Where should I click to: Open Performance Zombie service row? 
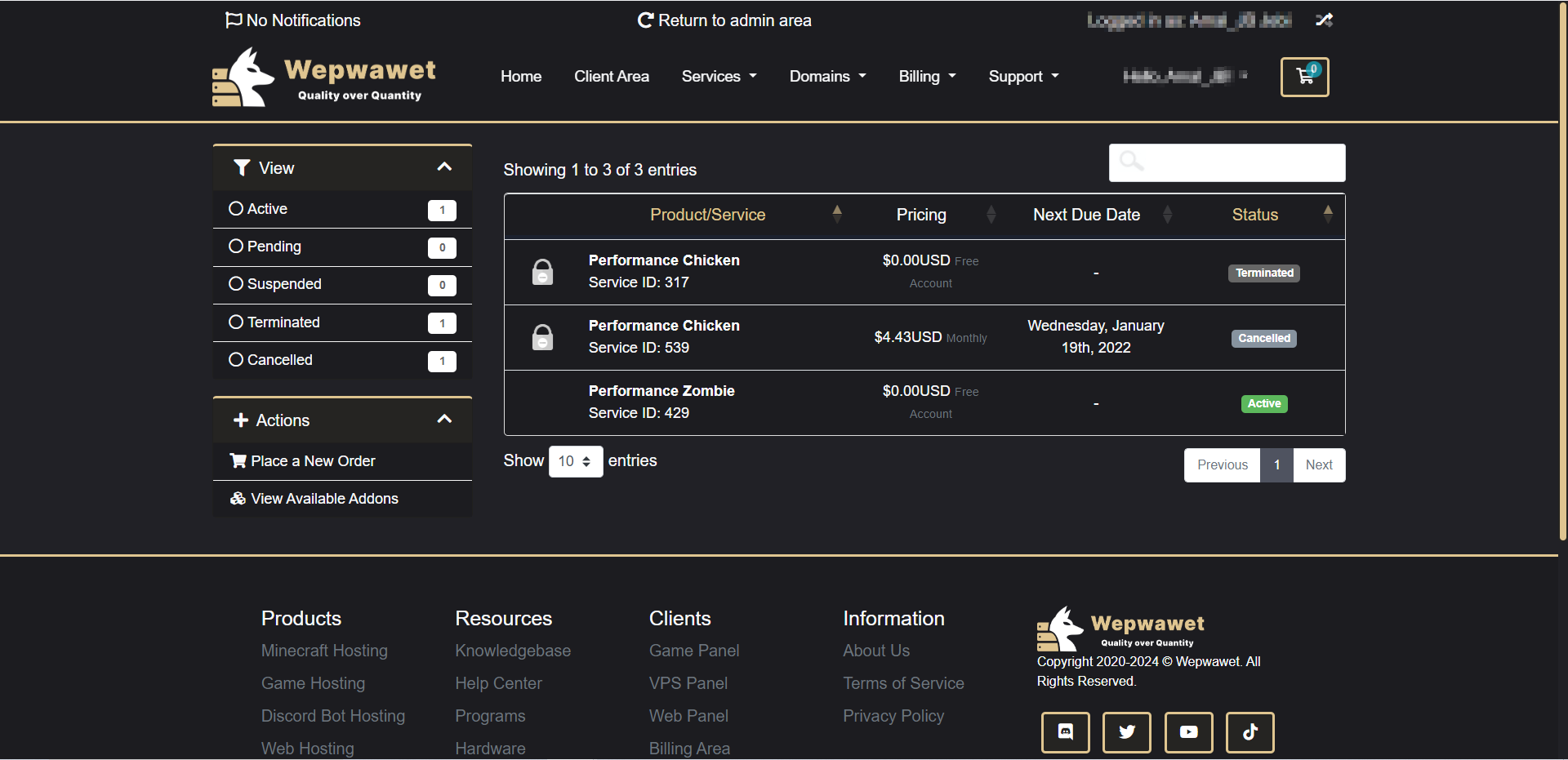(x=924, y=402)
